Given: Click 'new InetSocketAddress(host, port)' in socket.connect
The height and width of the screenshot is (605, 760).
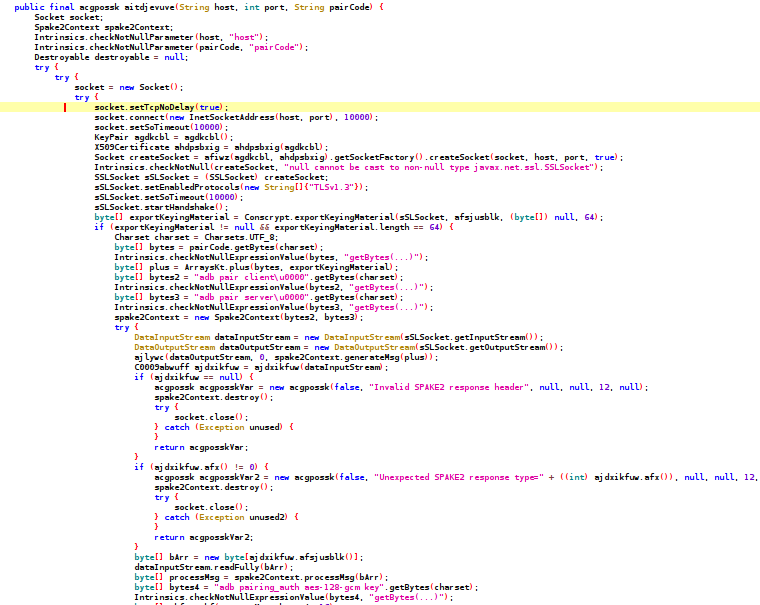Looking at the screenshot, I should [x=252, y=117].
